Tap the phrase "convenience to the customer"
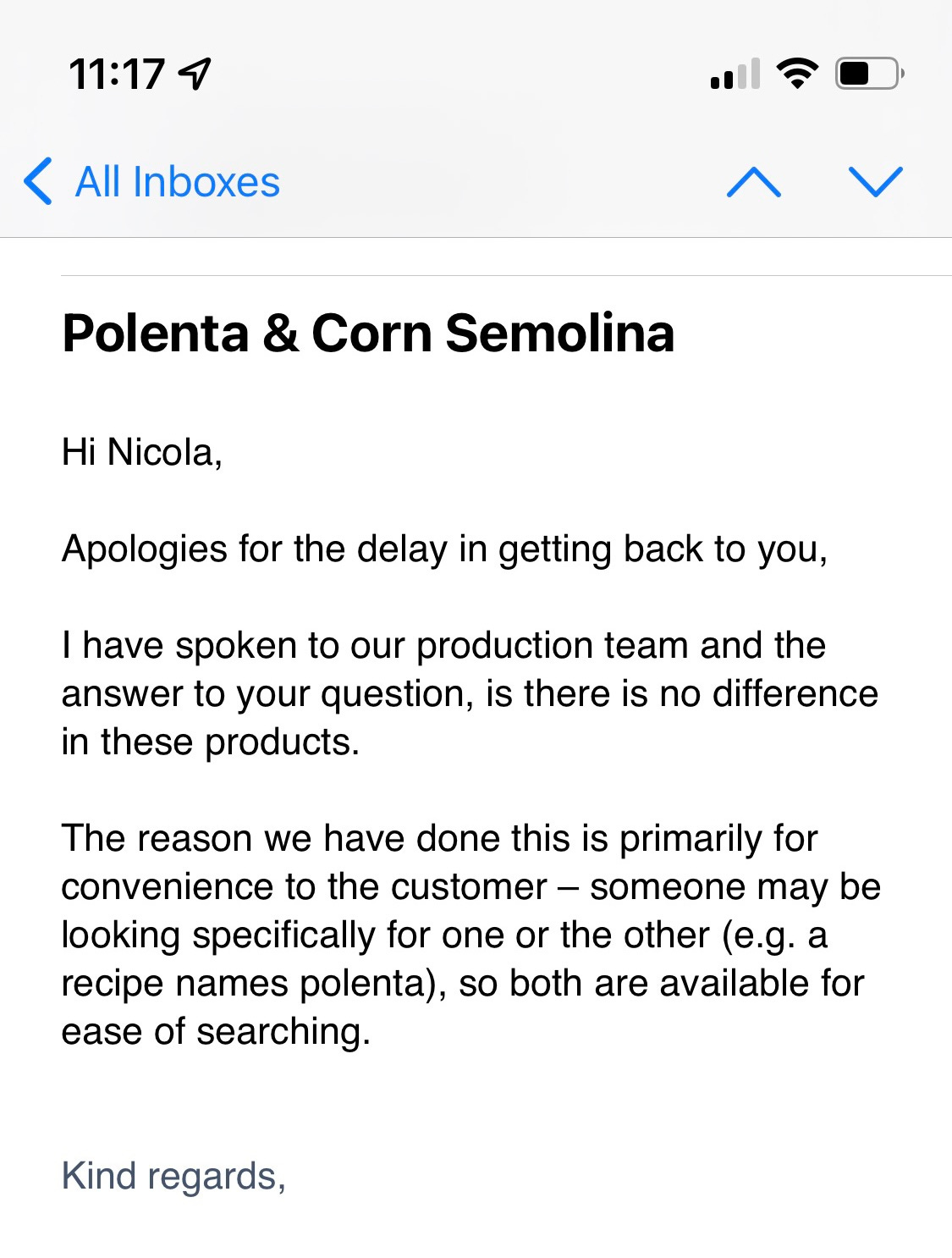The image size is (952, 1258). [x=304, y=886]
